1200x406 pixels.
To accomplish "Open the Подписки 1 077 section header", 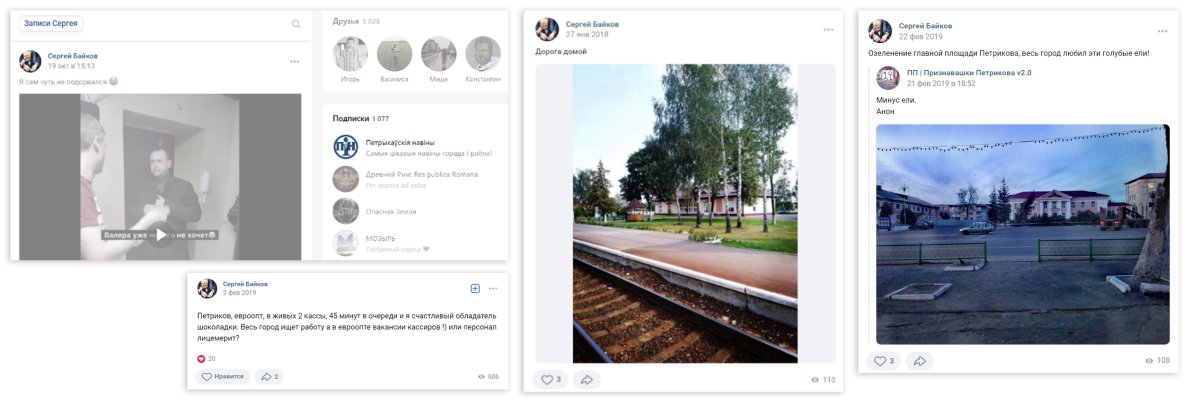I will point(361,118).
